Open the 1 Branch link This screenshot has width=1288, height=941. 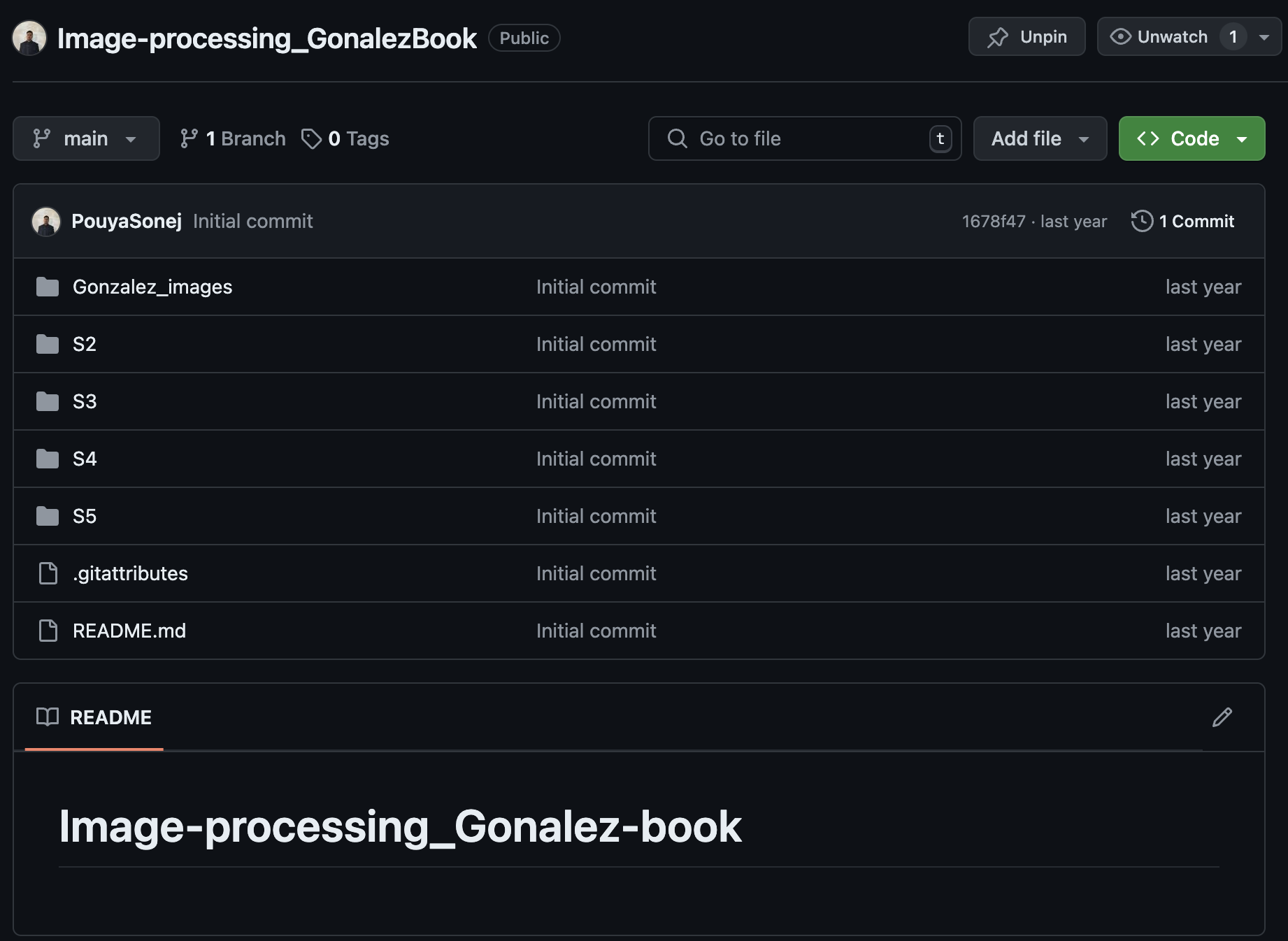[x=233, y=138]
